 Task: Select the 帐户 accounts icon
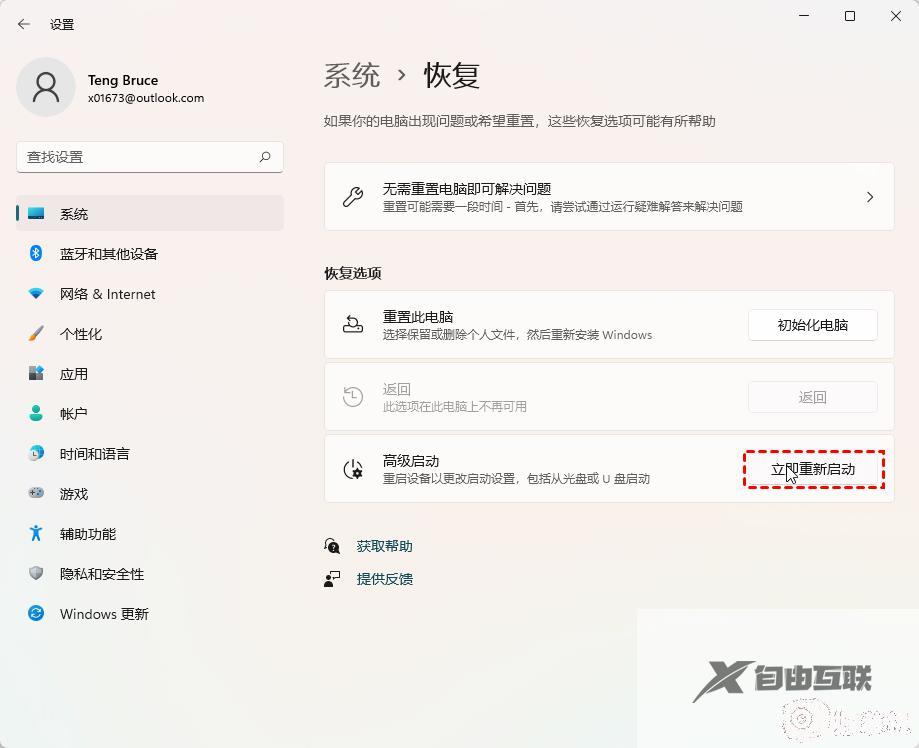click(37, 414)
